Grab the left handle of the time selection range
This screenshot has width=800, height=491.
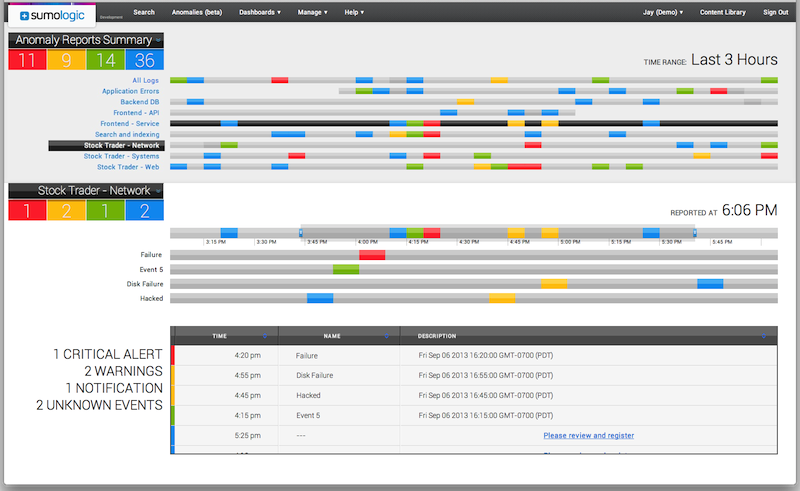click(301, 233)
